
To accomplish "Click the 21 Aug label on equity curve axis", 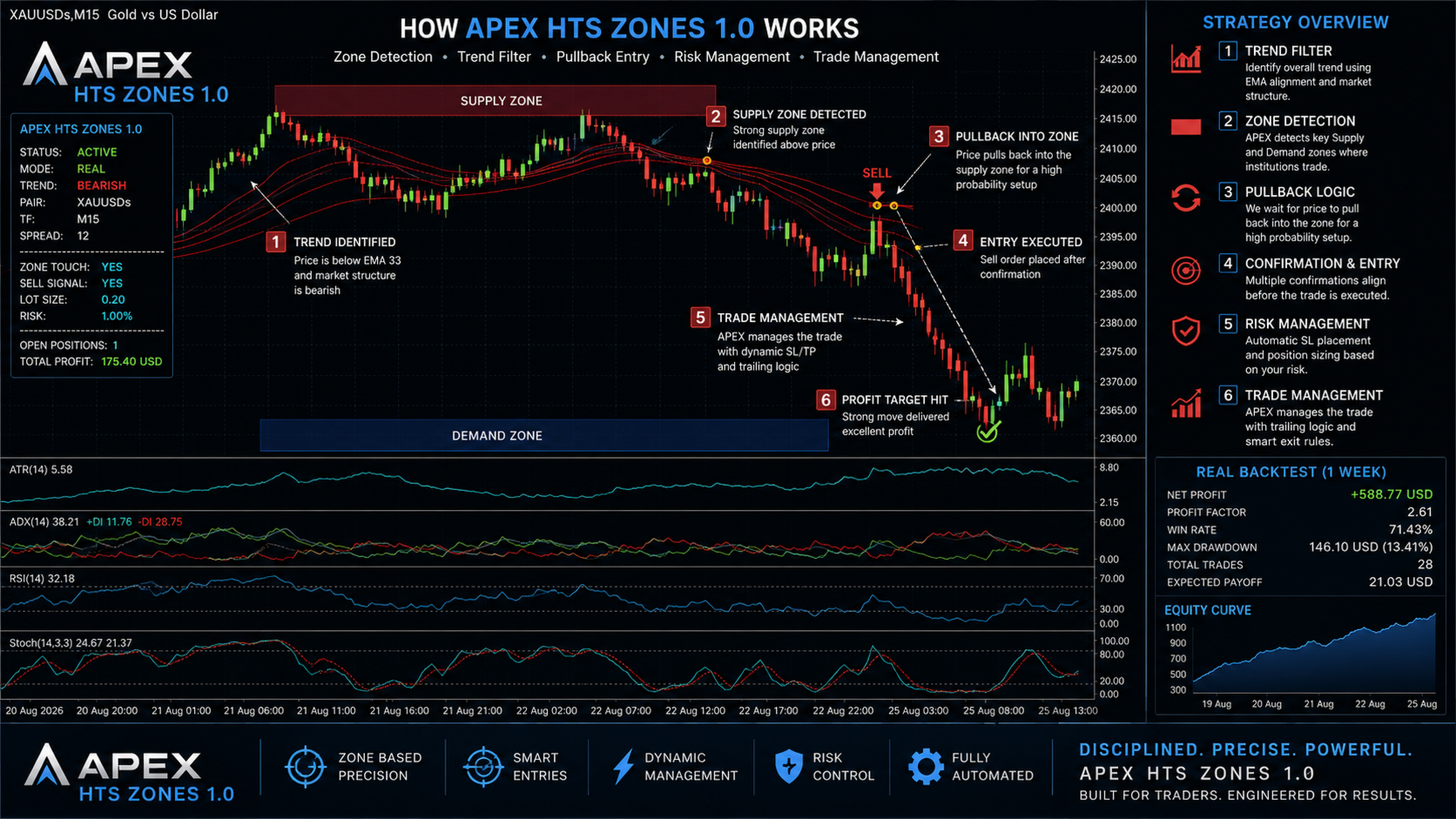I will (x=1318, y=704).
